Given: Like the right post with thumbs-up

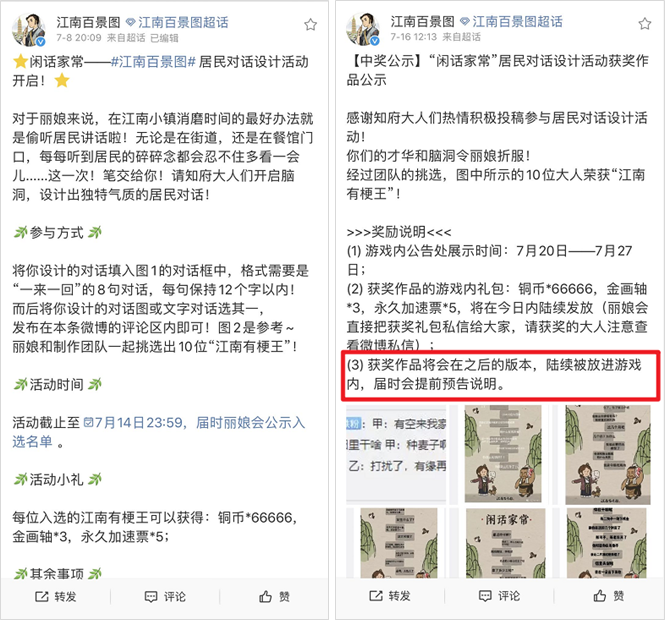Looking at the screenshot, I should click(x=609, y=596).
